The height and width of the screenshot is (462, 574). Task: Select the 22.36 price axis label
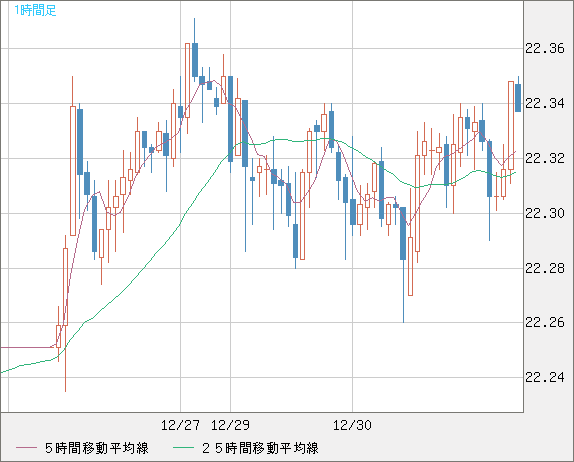coord(545,48)
